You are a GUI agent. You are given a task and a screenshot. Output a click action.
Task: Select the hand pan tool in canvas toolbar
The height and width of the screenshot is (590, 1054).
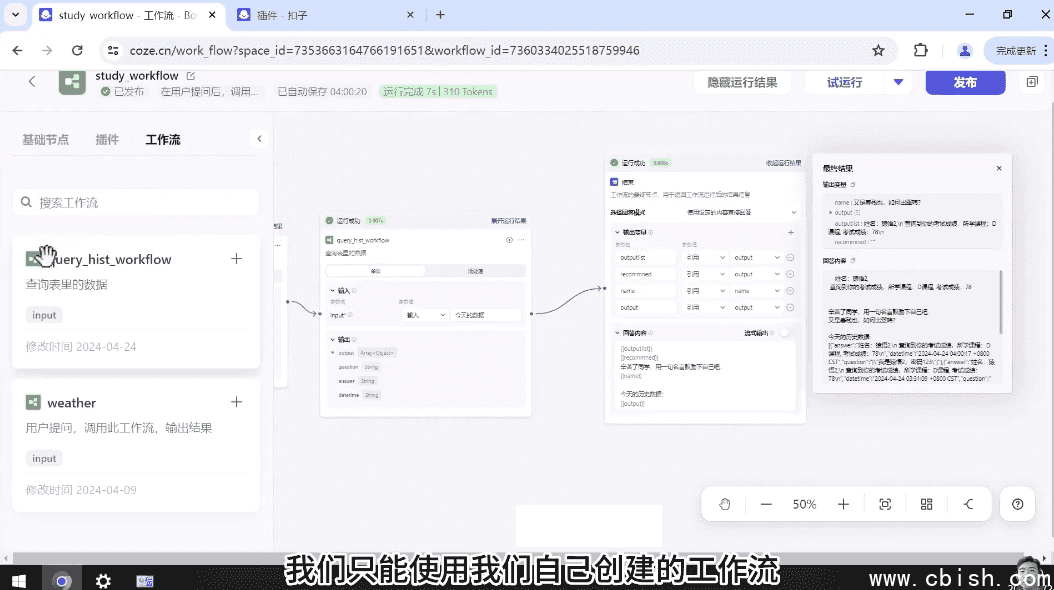point(724,504)
